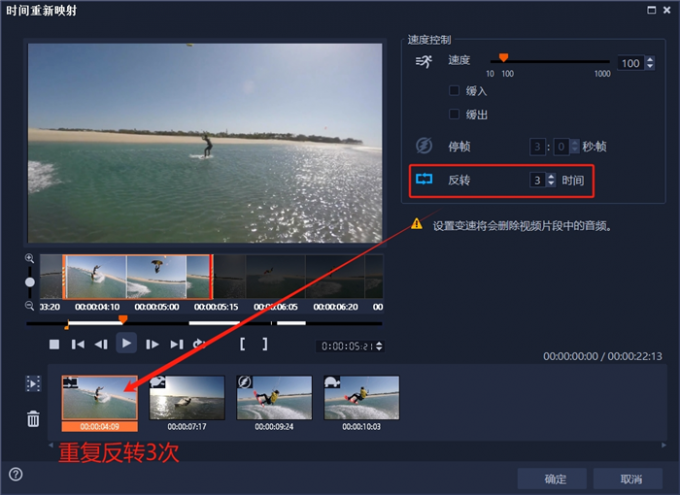680x495 pixels.
Task: Maximize the time remapping dialog
Action: pyautogui.click(x=651, y=10)
